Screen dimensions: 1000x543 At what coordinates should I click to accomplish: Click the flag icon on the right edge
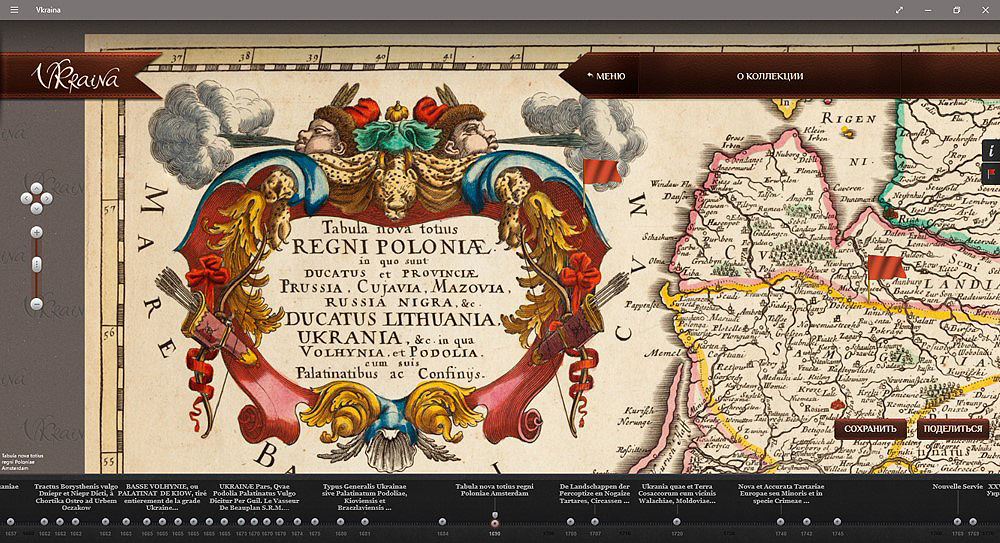(x=991, y=173)
